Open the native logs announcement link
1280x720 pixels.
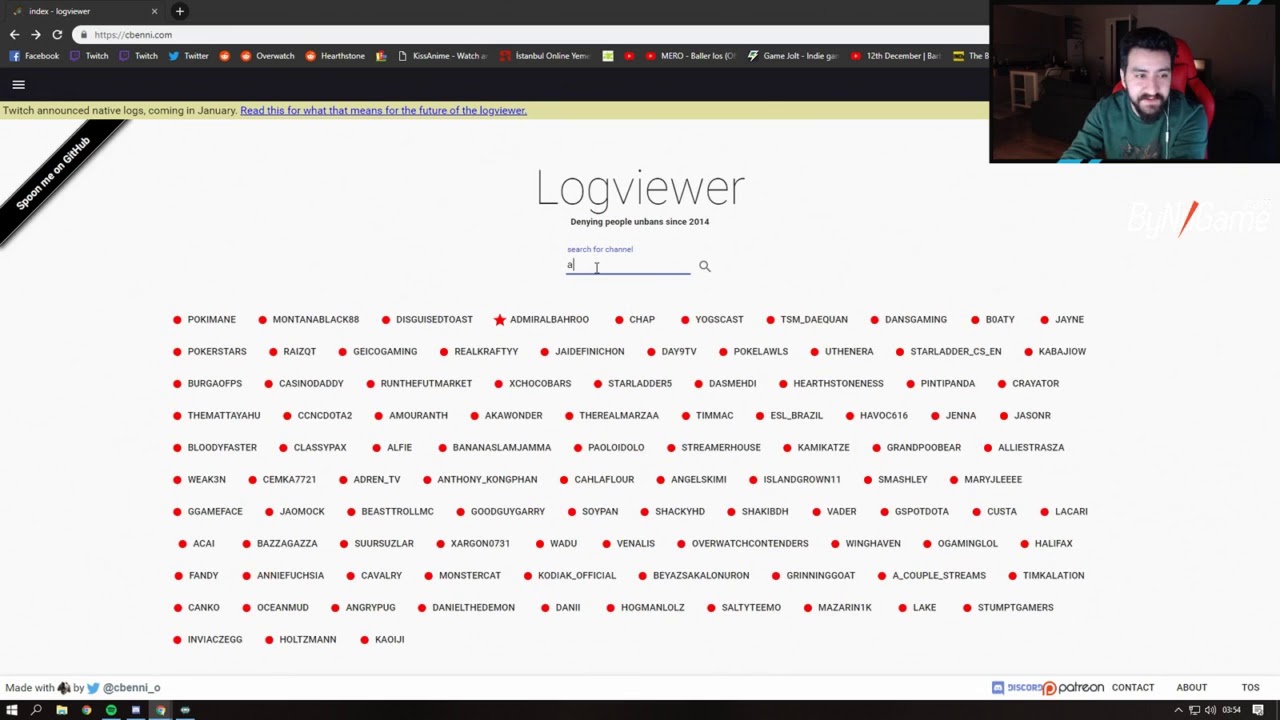pos(383,110)
